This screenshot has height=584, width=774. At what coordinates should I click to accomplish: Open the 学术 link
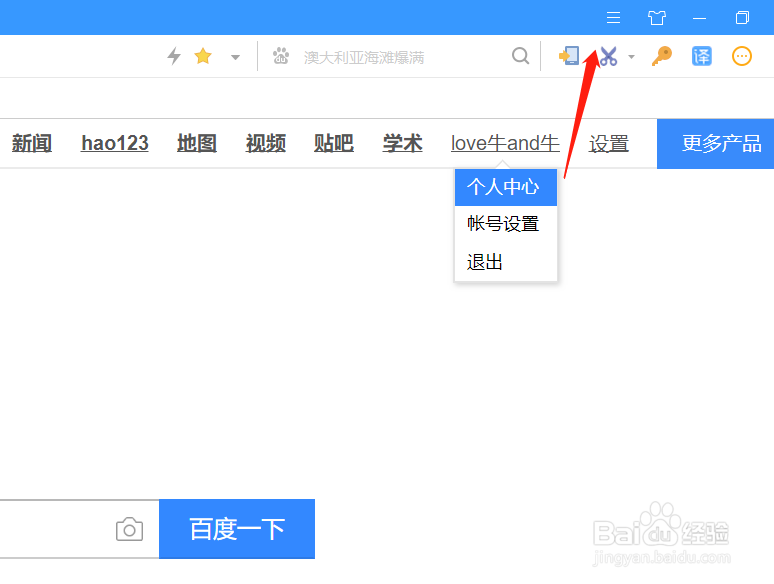[402, 143]
